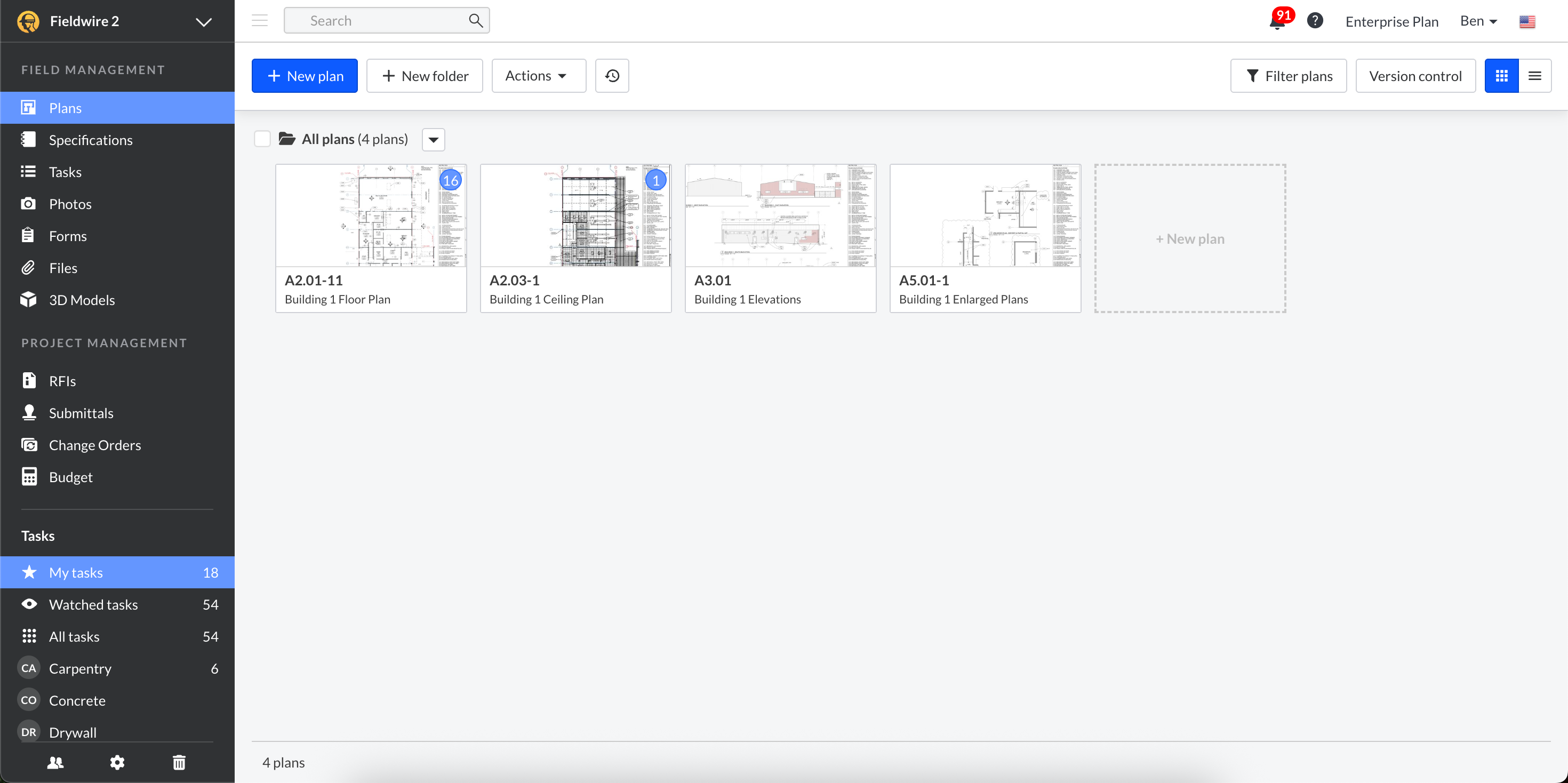Check the All plans checkbox
The image size is (1568, 783).
point(262,139)
